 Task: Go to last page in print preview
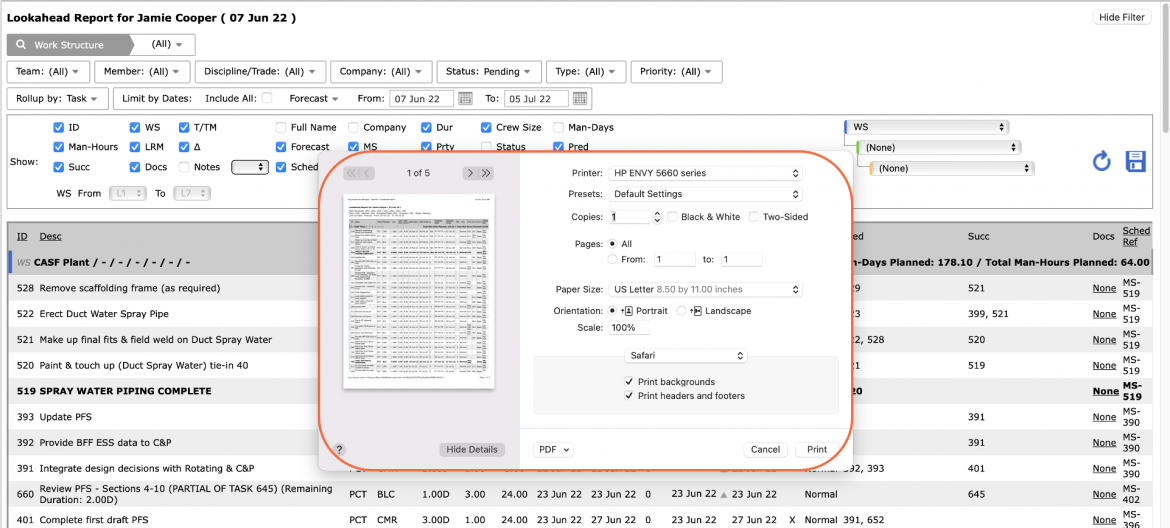pyautogui.click(x=487, y=173)
